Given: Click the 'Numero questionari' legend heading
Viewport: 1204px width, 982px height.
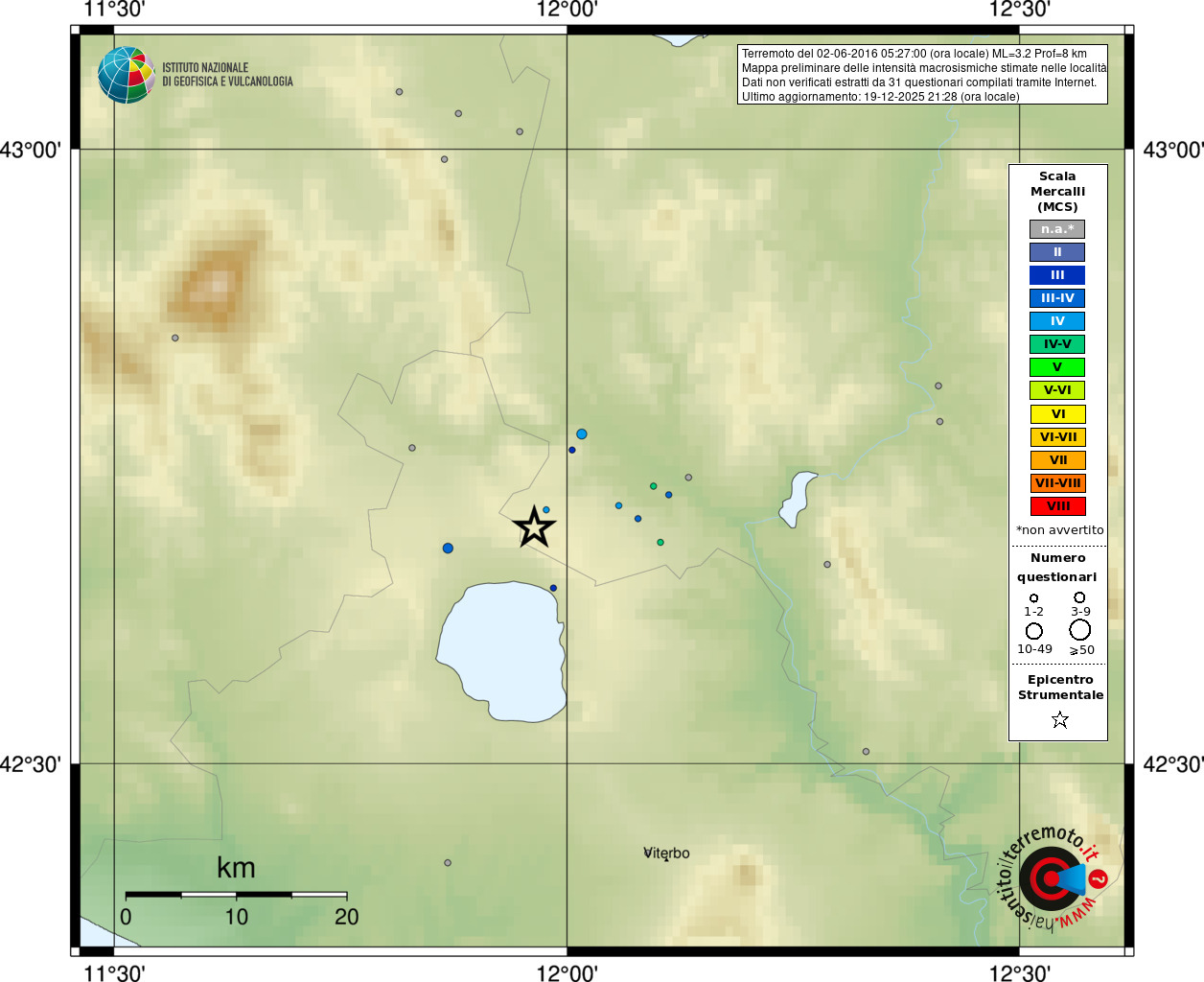Looking at the screenshot, I should (1057, 568).
